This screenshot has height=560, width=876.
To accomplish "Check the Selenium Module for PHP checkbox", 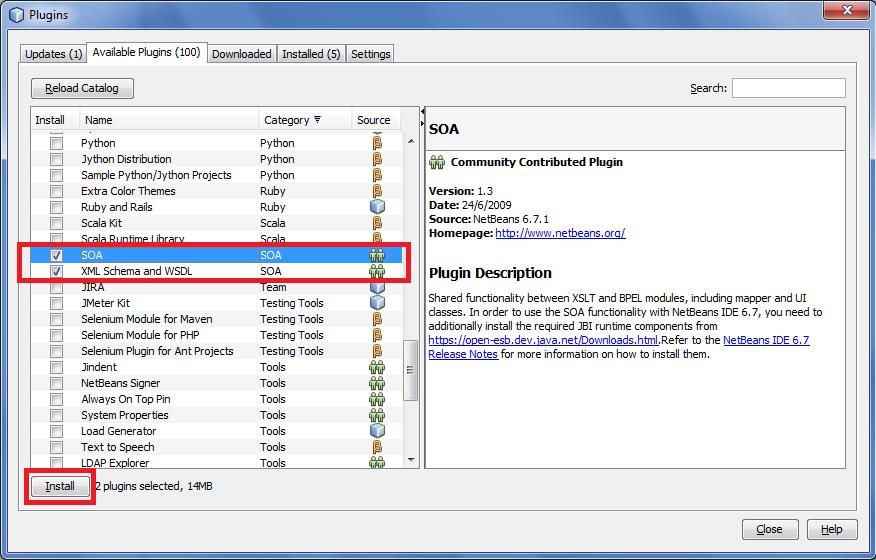I will 56,335.
